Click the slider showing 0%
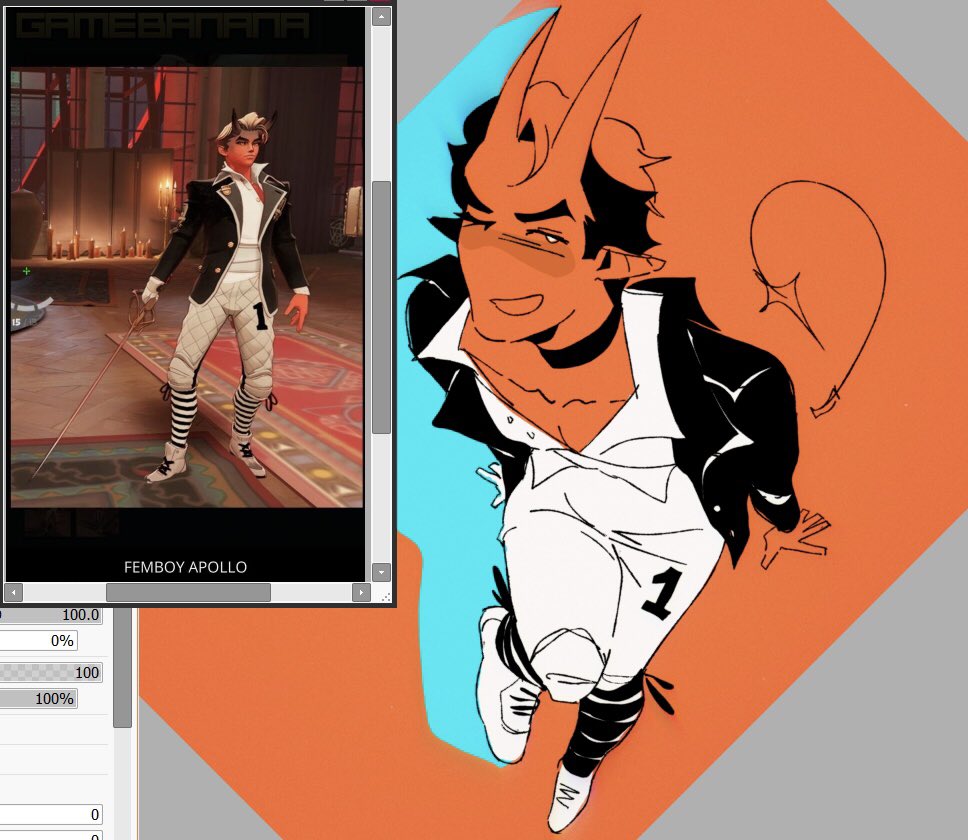This screenshot has height=840, width=968. [x=38, y=641]
